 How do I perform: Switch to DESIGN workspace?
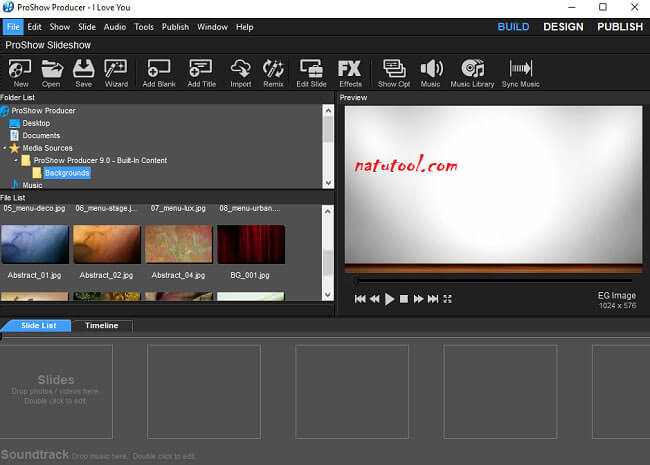(x=563, y=27)
